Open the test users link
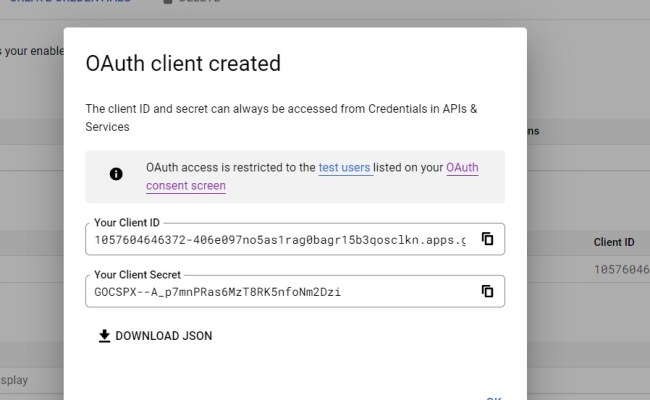This screenshot has width=650, height=400. (344, 167)
